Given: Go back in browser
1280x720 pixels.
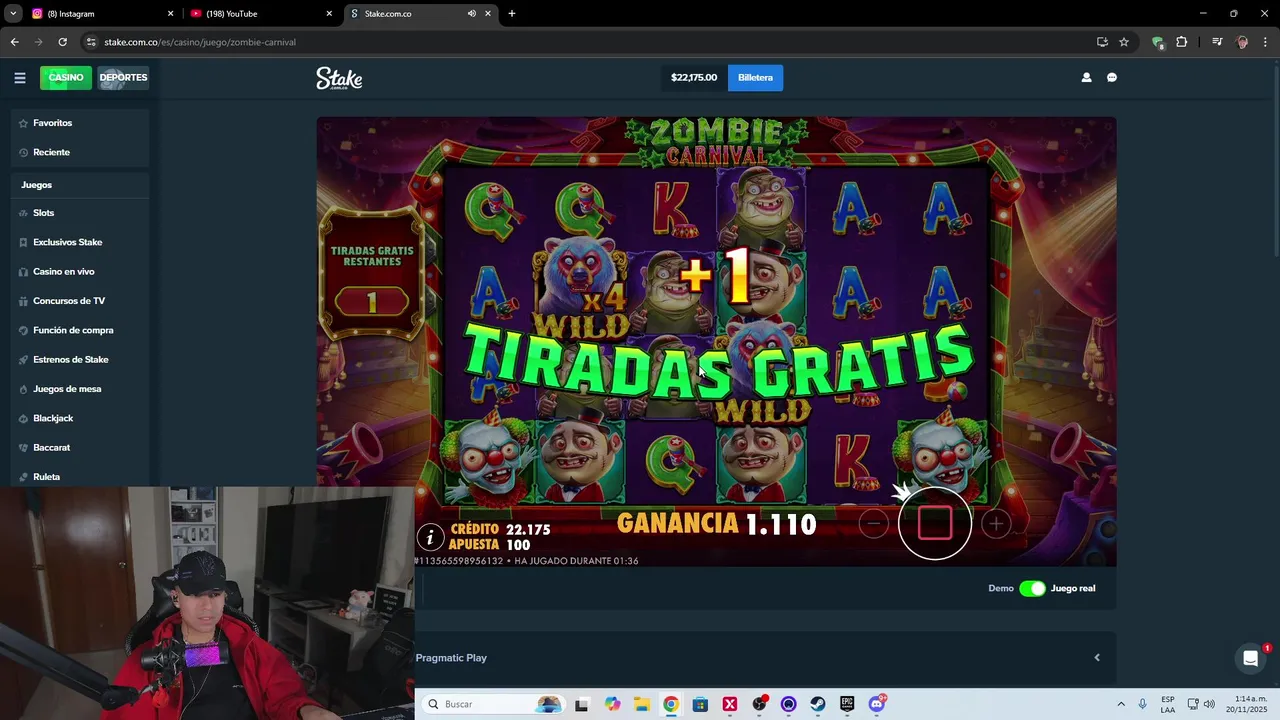Looking at the screenshot, I should pyautogui.click(x=14, y=42).
